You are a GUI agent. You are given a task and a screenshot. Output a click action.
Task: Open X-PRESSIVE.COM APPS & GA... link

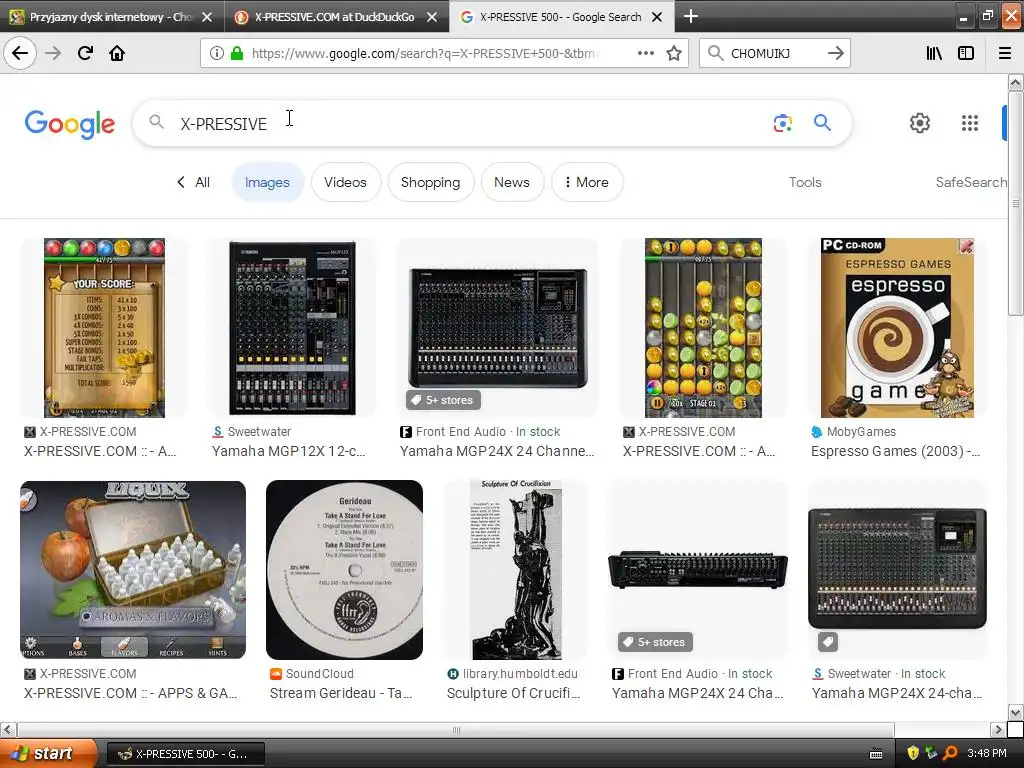[x=131, y=693]
